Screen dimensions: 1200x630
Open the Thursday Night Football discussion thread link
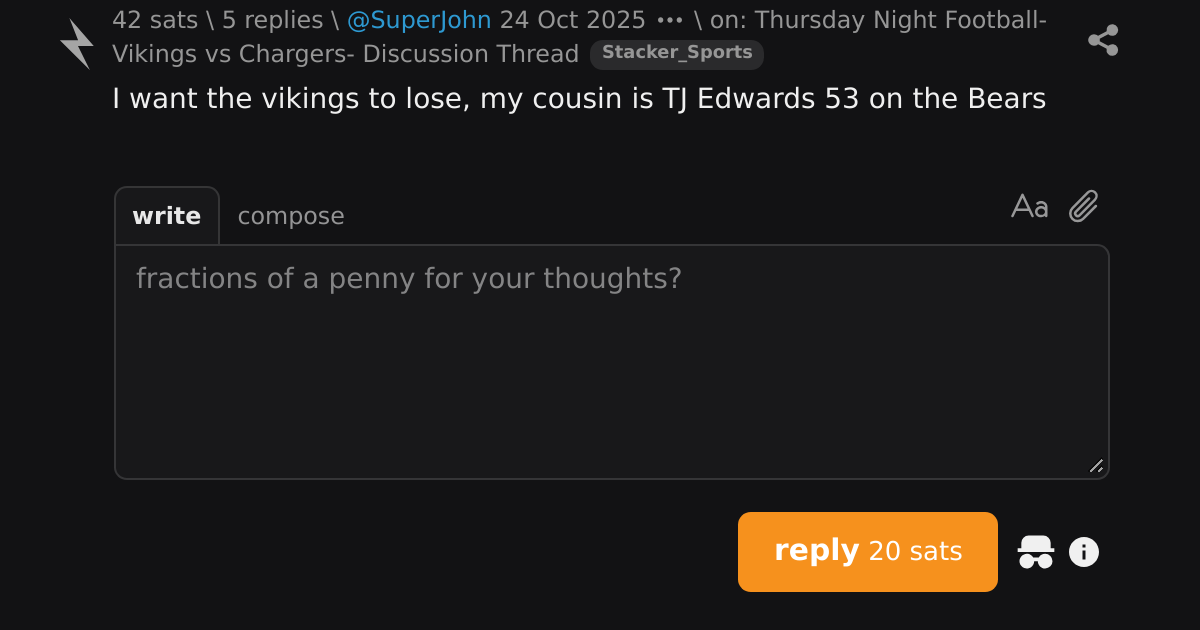coord(580,37)
